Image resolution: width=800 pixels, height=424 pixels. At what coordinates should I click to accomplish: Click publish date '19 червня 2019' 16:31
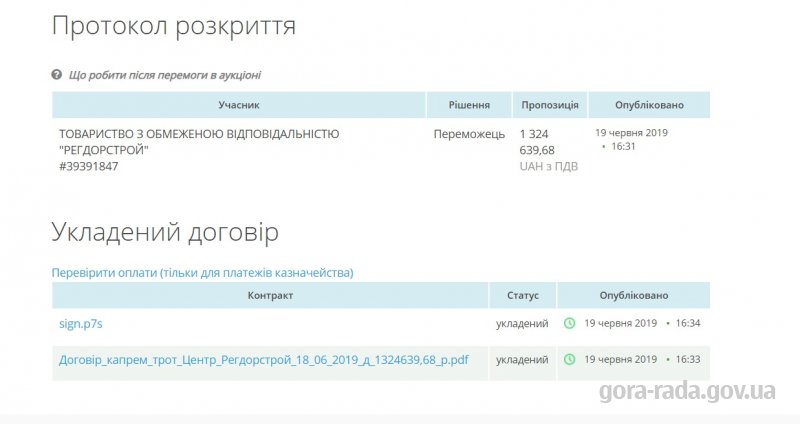[632, 139]
